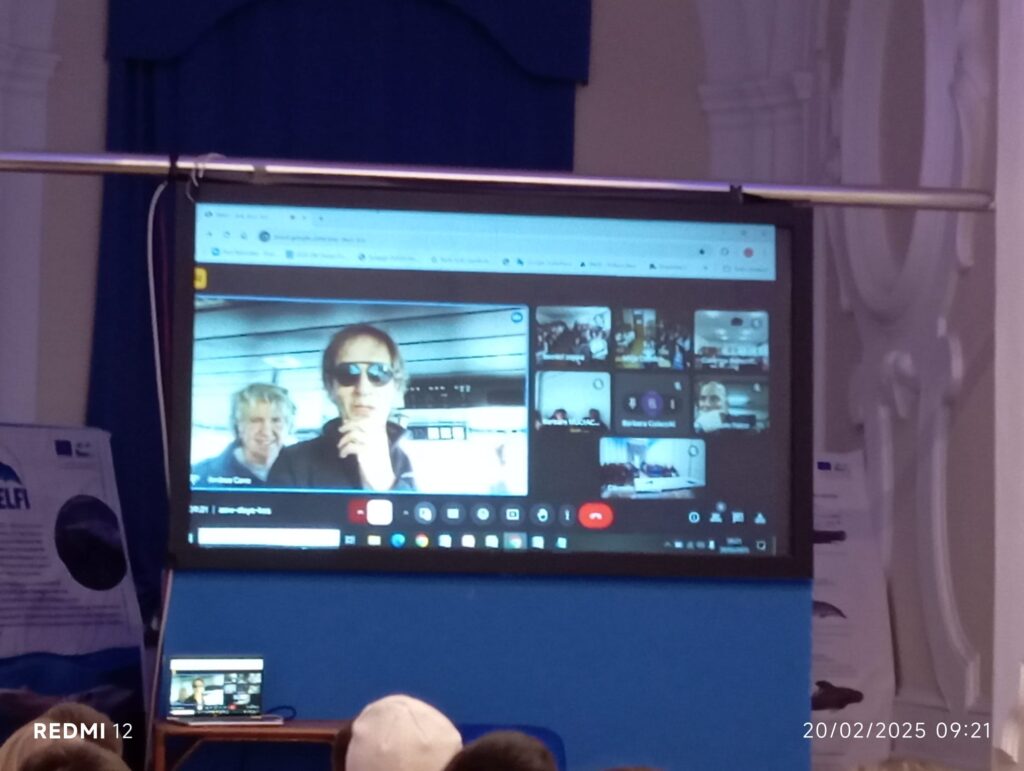The width and height of the screenshot is (1024, 771).
Task: Open a new browser tab with plus
Action: click(320, 217)
